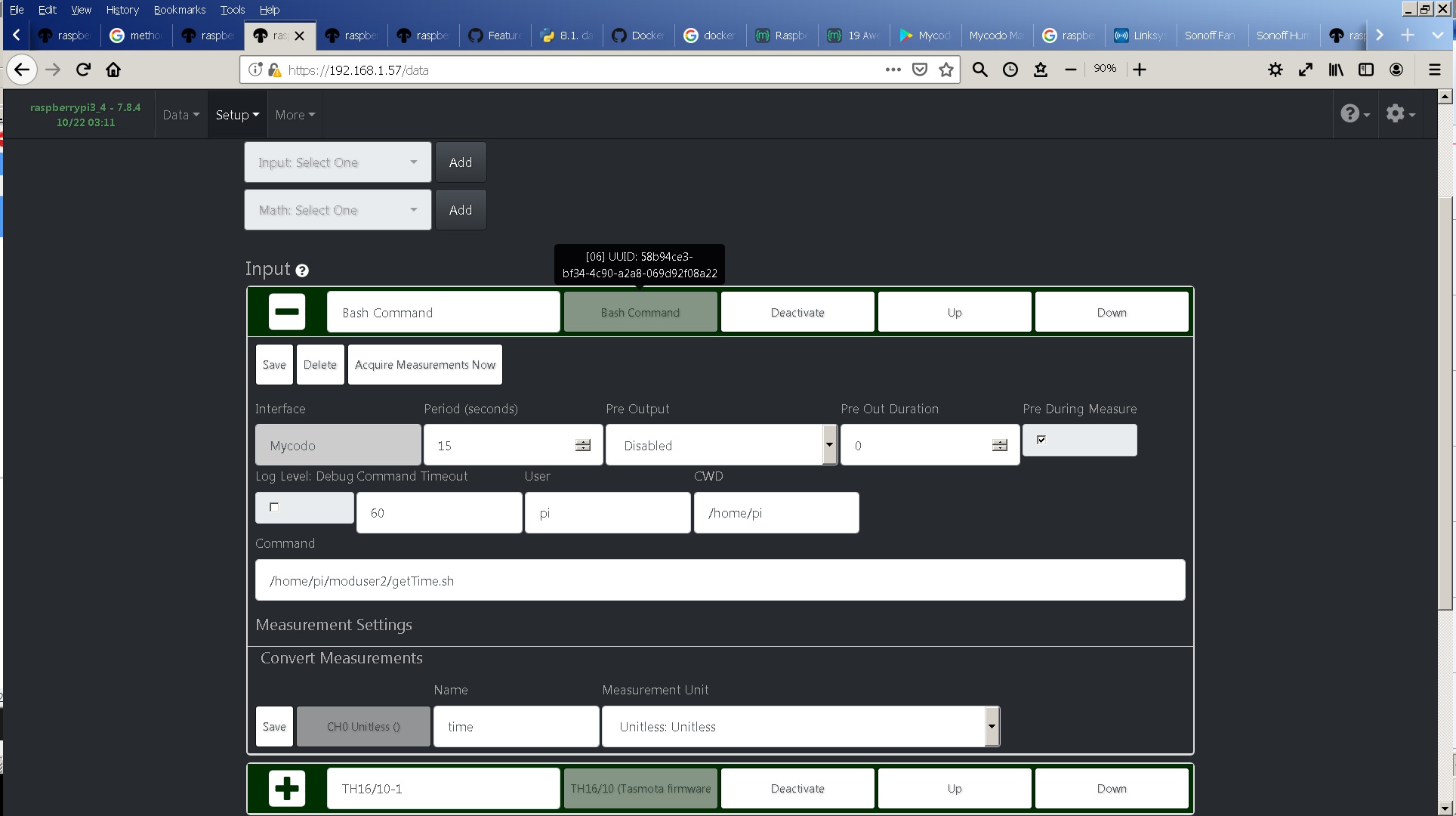Switch to the Mycodo Manual browser tab
This screenshot has height=816, width=1456.
pos(995,35)
